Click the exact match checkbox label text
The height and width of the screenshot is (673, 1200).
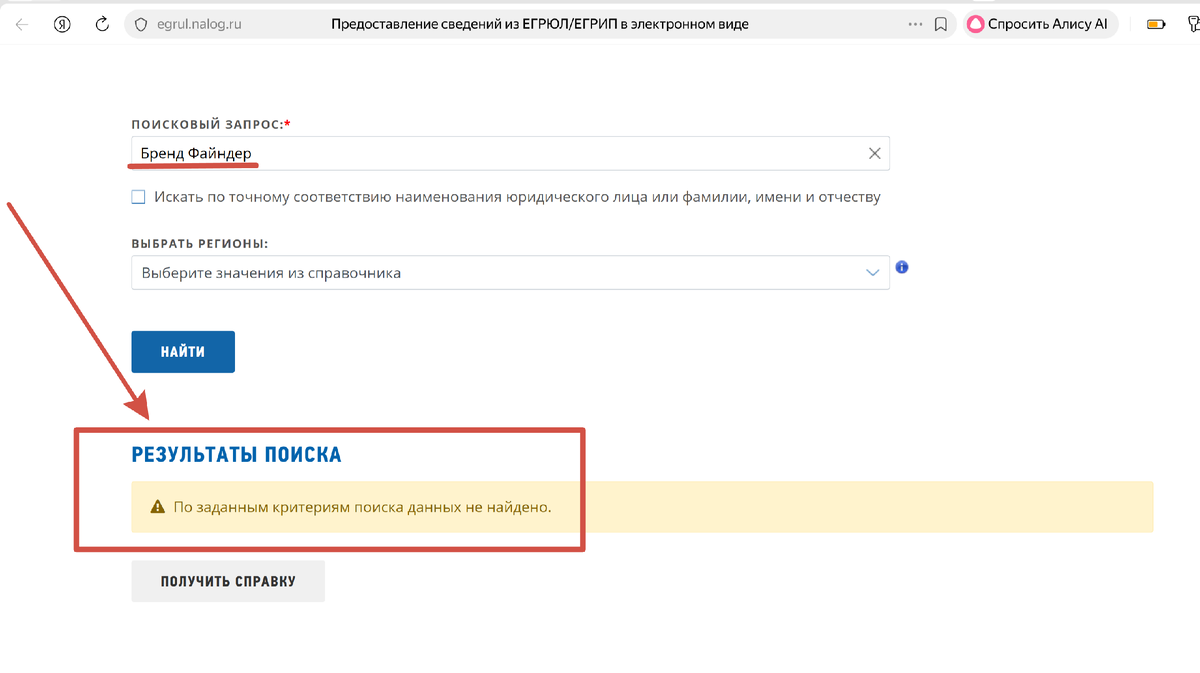pos(517,197)
